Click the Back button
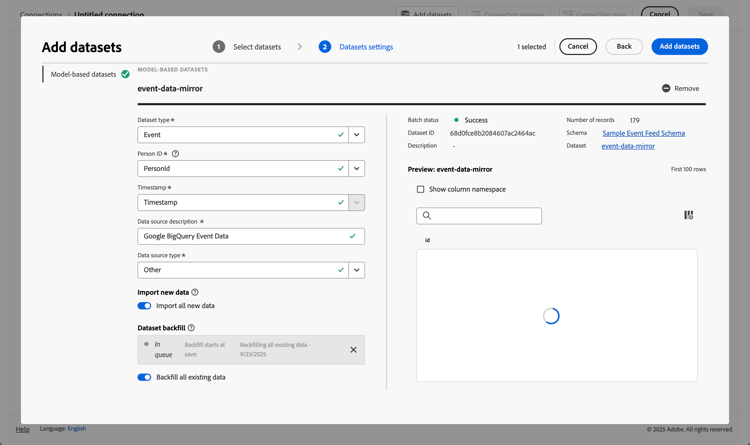This screenshot has width=750, height=445. click(x=623, y=47)
